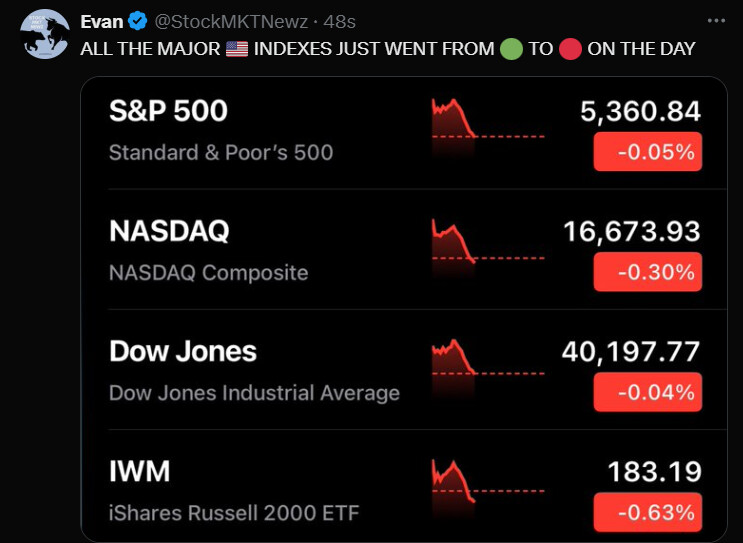743x543 pixels.
Task: Click the red circle emoji
Action: point(570,49)
